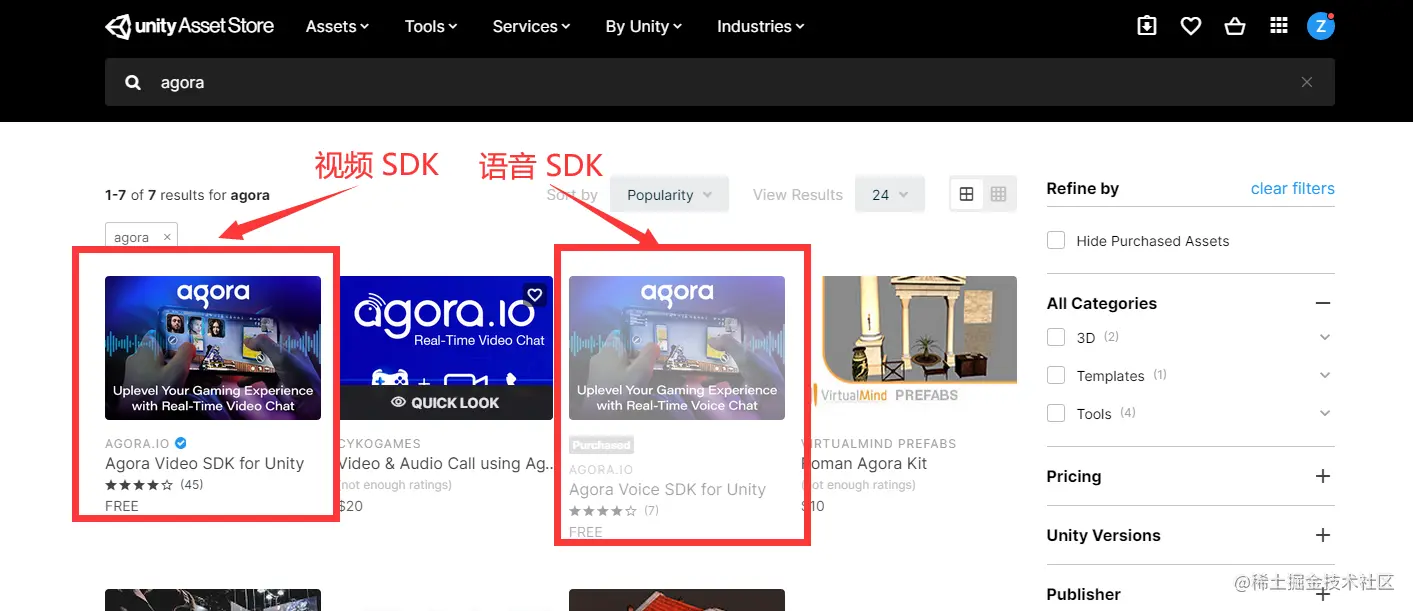Screen dimensions: 1413x611
Task: Open the Unity apps grid icon
Action: pos(1279,26)
